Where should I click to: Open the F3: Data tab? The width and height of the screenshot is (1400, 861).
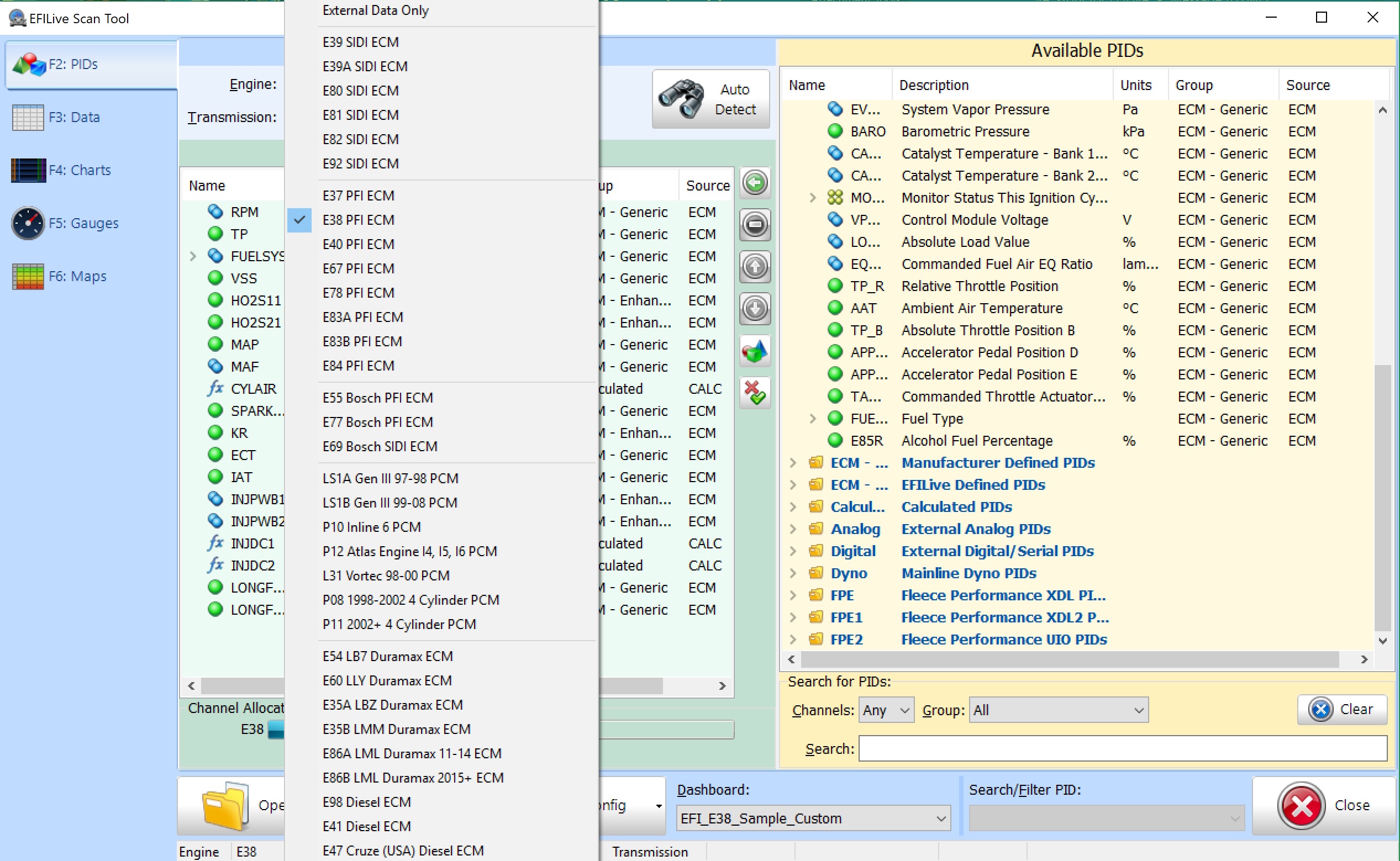click(x=91, y=117)
